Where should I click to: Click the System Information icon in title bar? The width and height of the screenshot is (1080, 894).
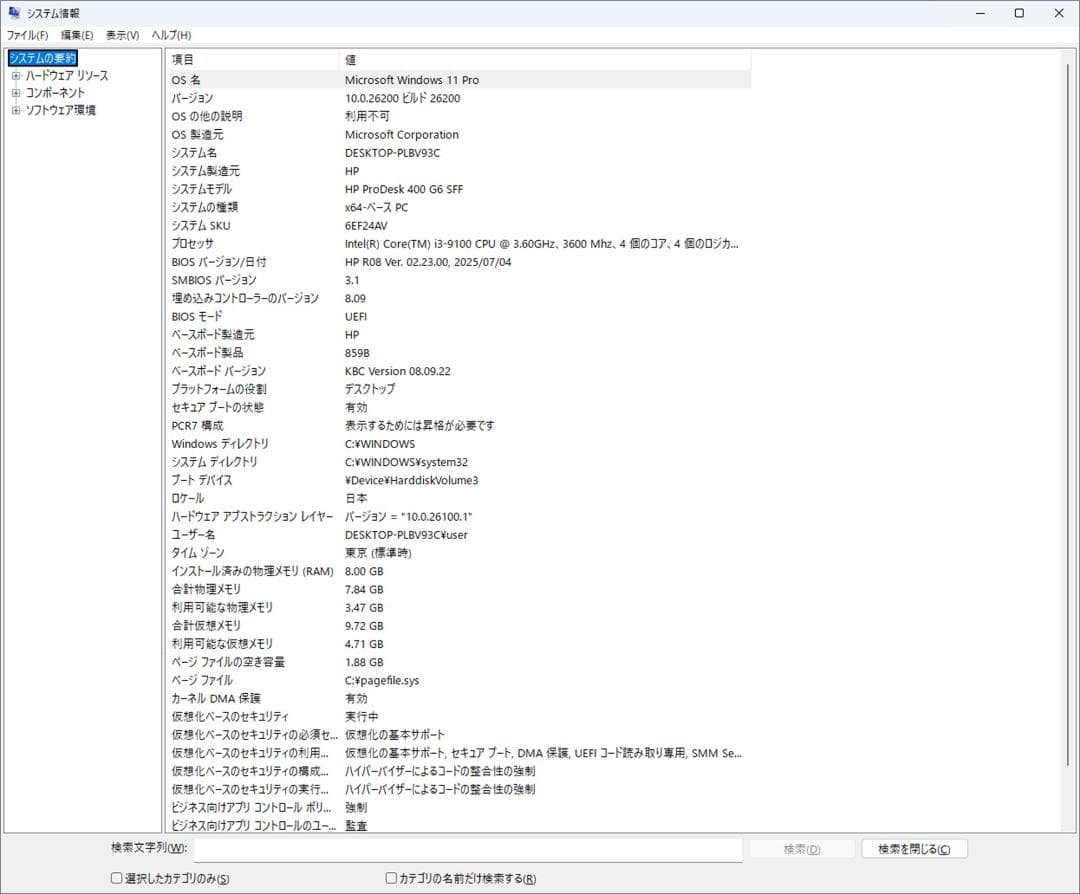coord(13,13)
